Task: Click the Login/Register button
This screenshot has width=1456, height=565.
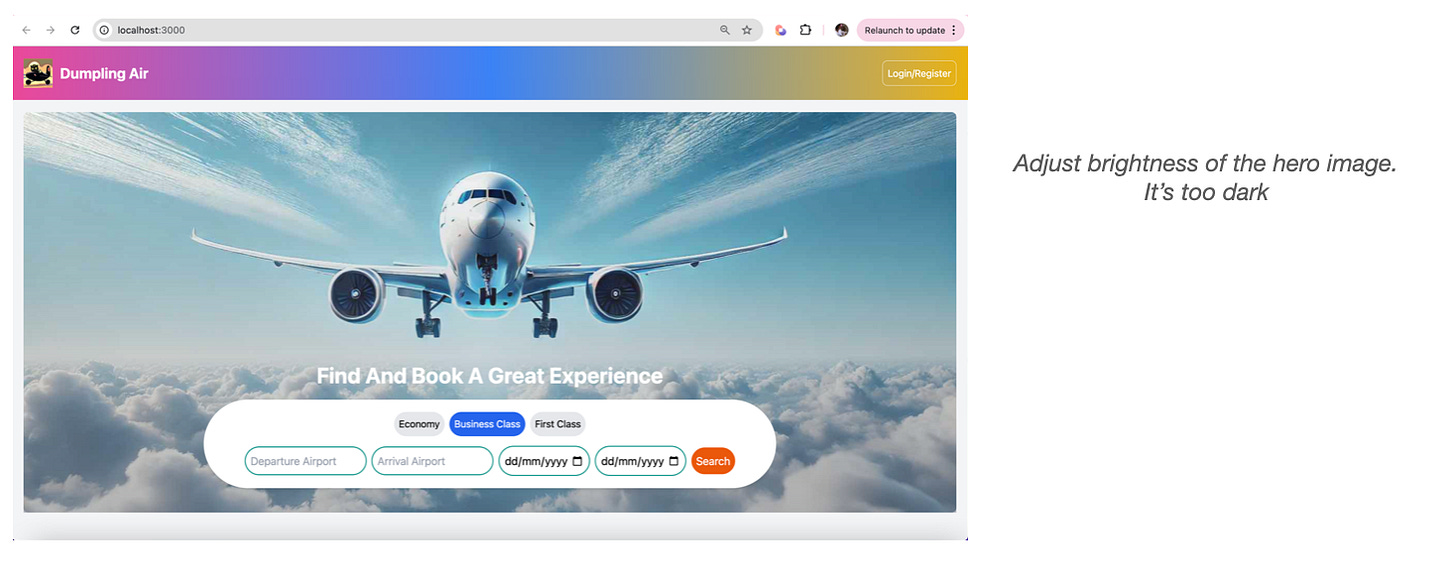Action: point(919,73)
